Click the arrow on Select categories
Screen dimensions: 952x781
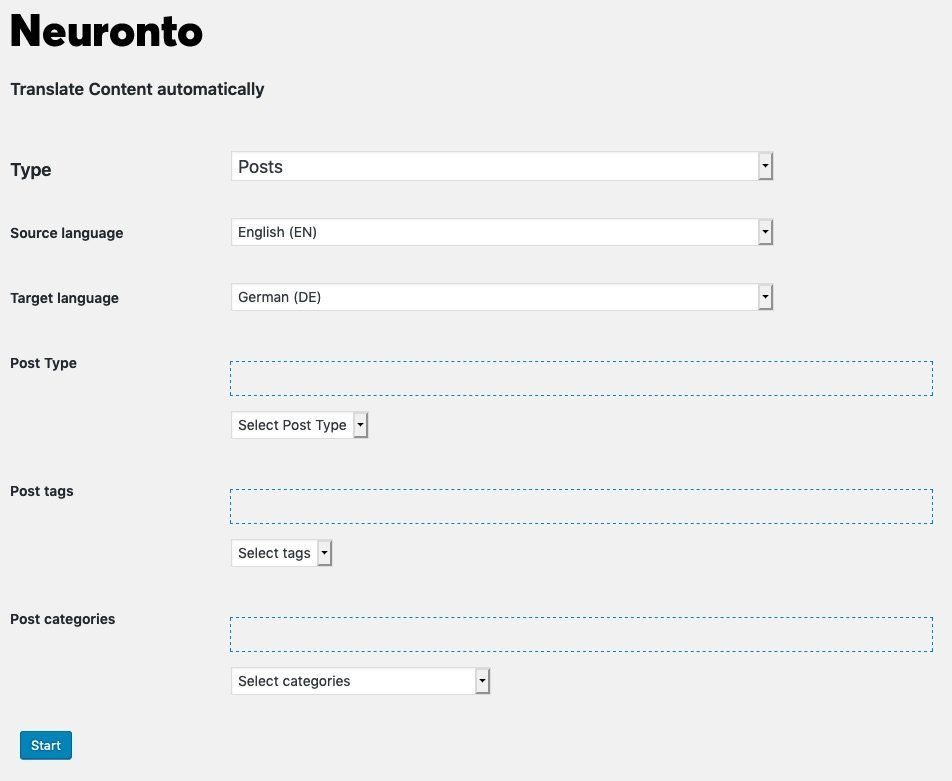coord(483,681)
